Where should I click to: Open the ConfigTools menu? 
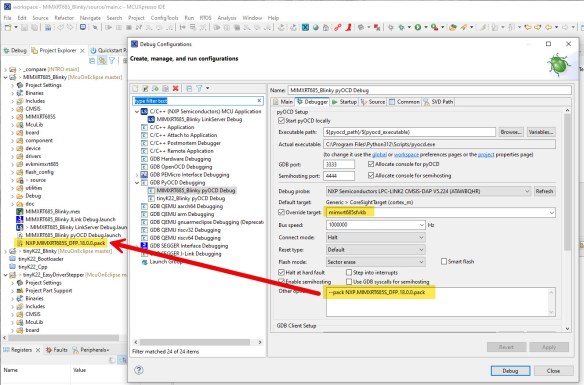(x=164, y=18)
